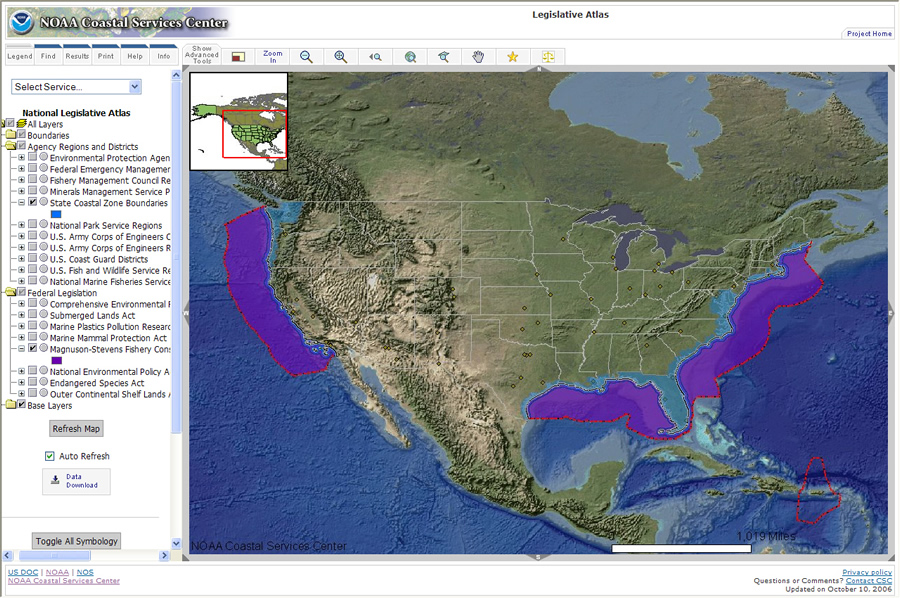
Task: Expand the Federal Emergency Management layer
Action: 21,169
